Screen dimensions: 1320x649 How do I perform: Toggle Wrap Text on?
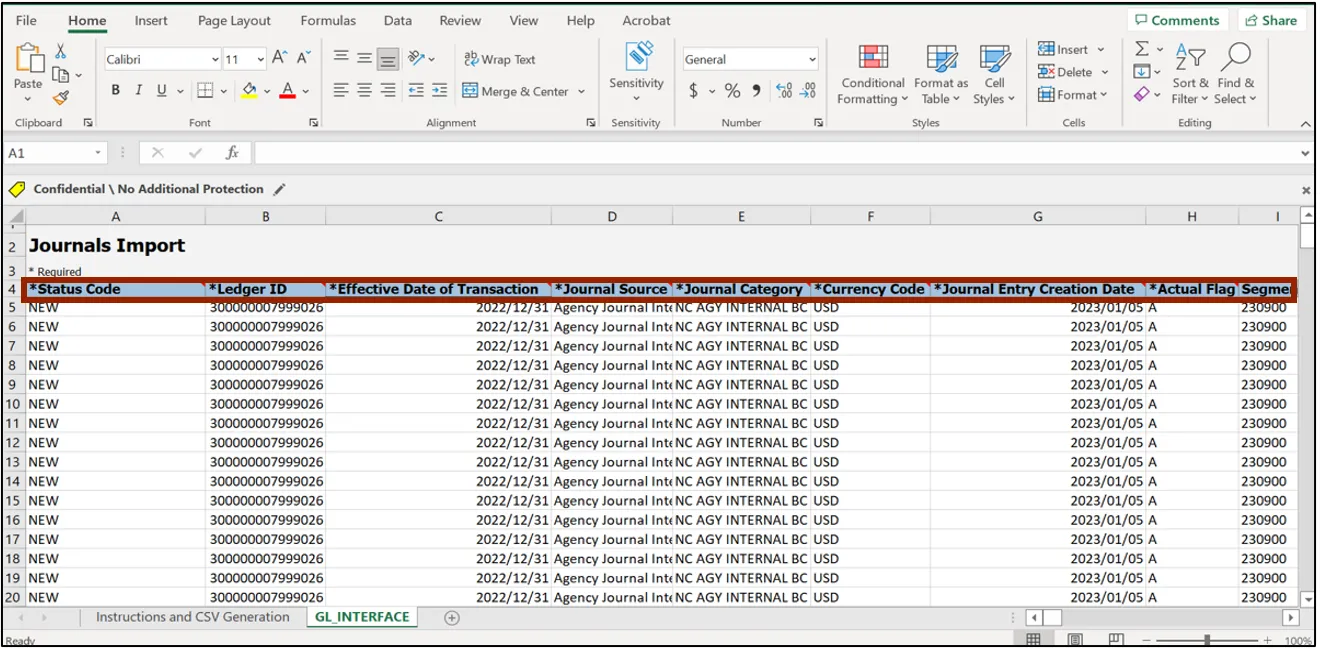click(500, 60)
